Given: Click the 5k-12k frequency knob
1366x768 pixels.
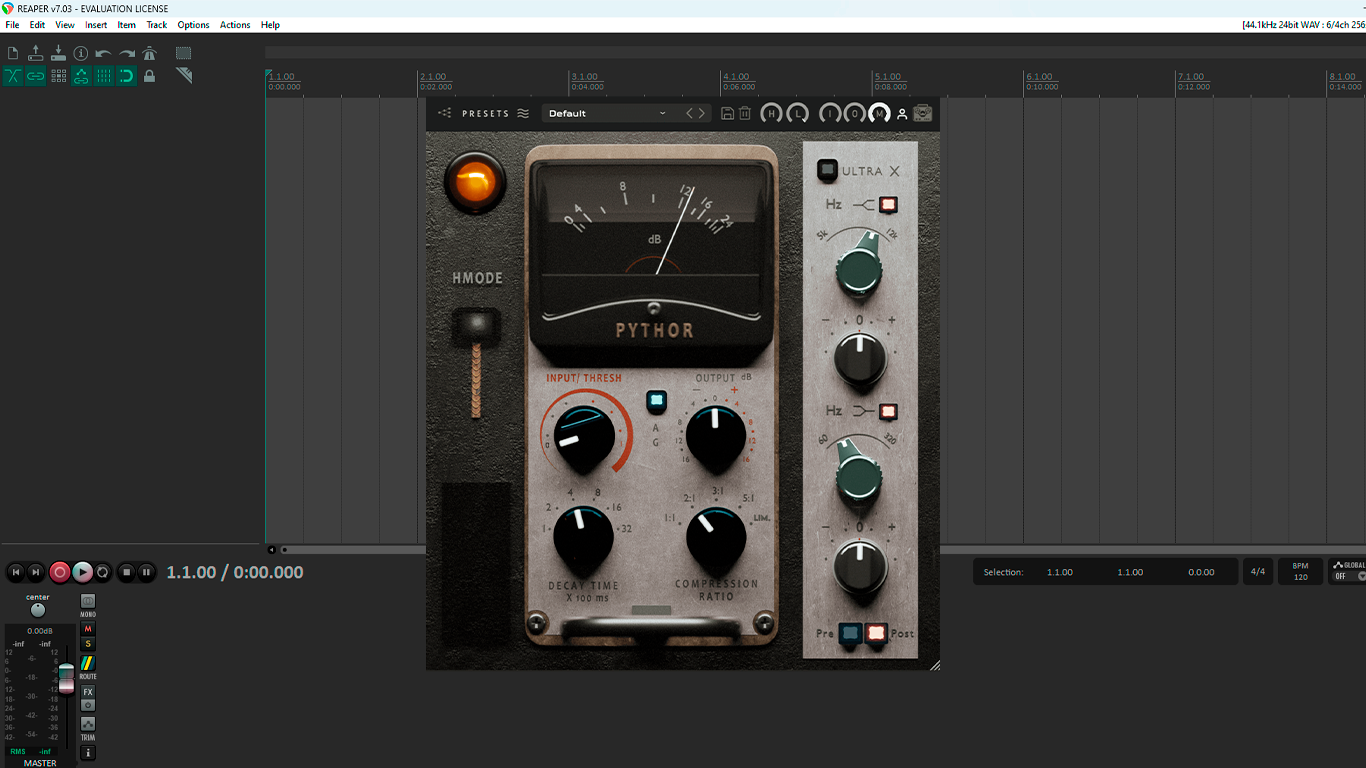Looking at the screenshot, I should (x=858, y=270).
